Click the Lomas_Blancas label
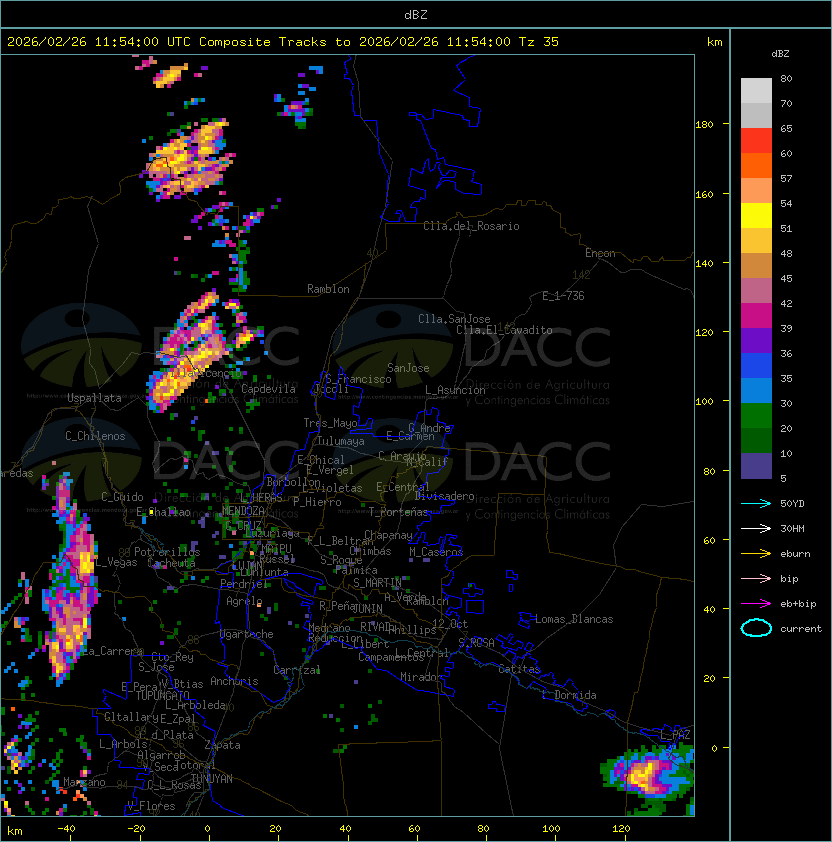The width and height of the screenshot is (832, 842). coord(574,619)
